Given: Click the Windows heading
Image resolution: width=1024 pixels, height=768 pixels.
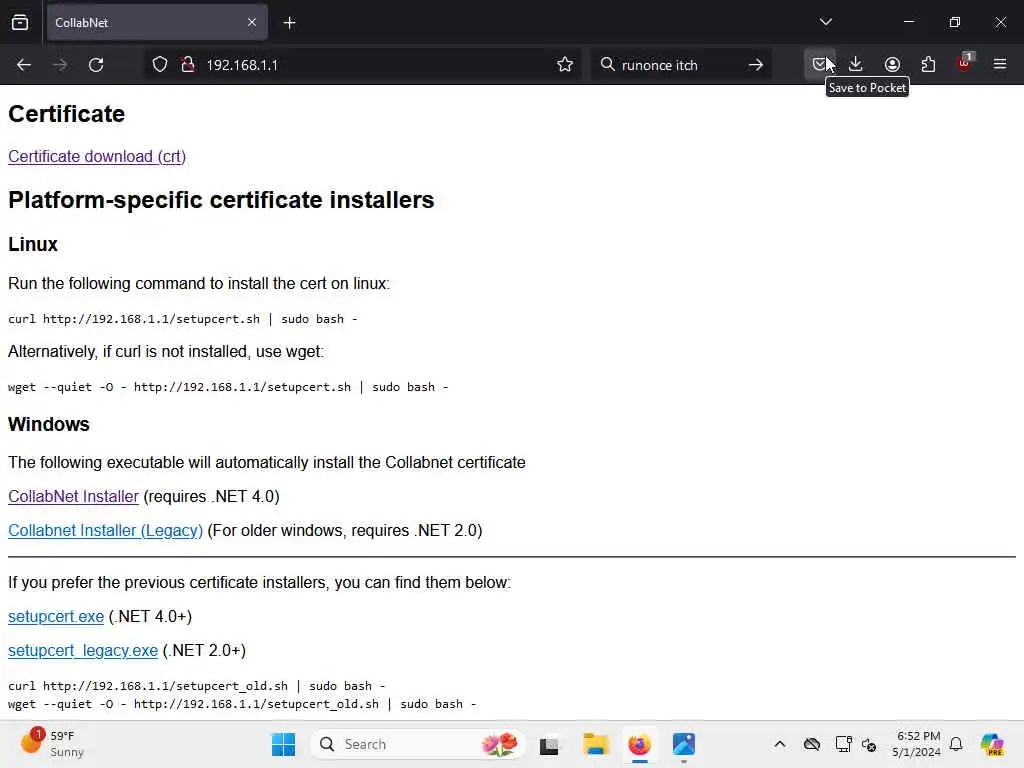Looking at the screenshot, I should (48, 424).
